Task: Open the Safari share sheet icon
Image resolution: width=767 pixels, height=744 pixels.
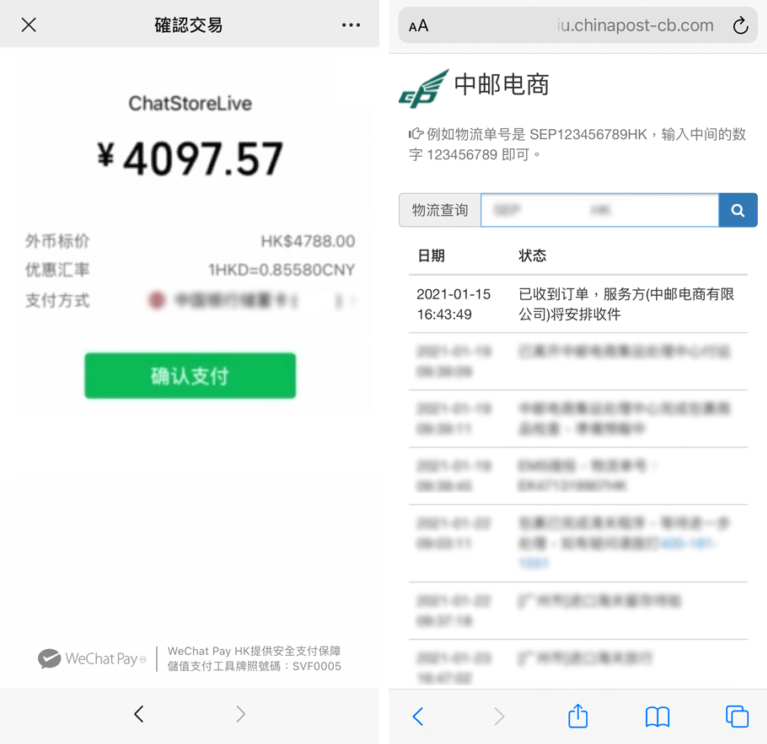Action: click(x=578, y=716)
